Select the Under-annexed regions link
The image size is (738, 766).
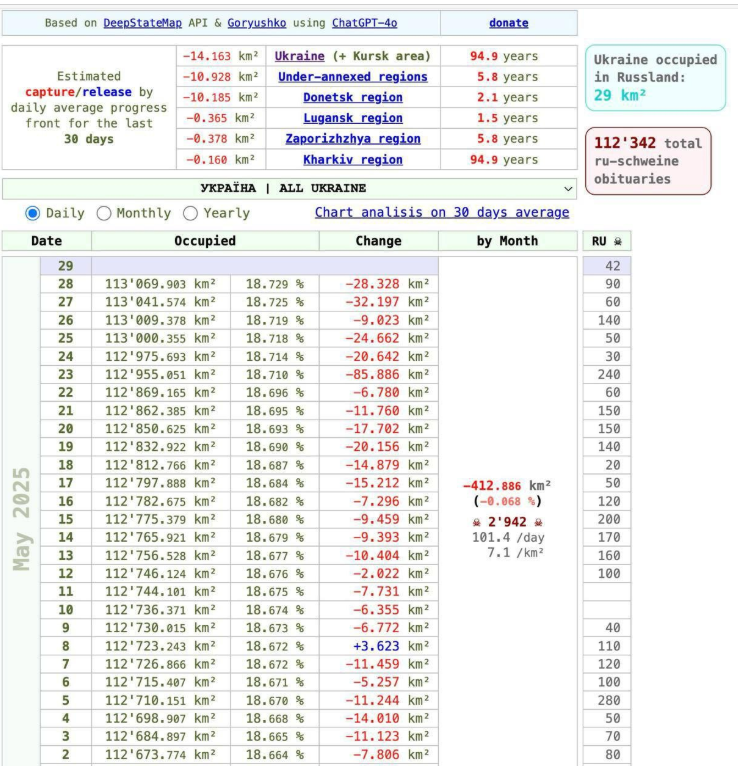352,77
